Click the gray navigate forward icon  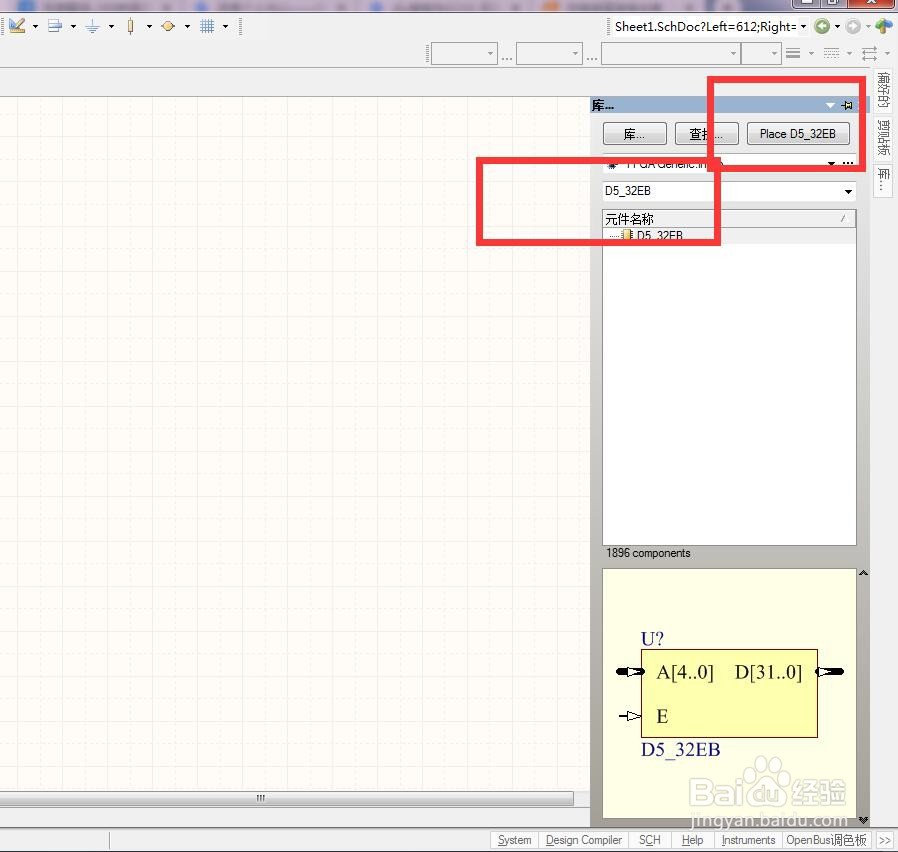[x=853, y=26]
